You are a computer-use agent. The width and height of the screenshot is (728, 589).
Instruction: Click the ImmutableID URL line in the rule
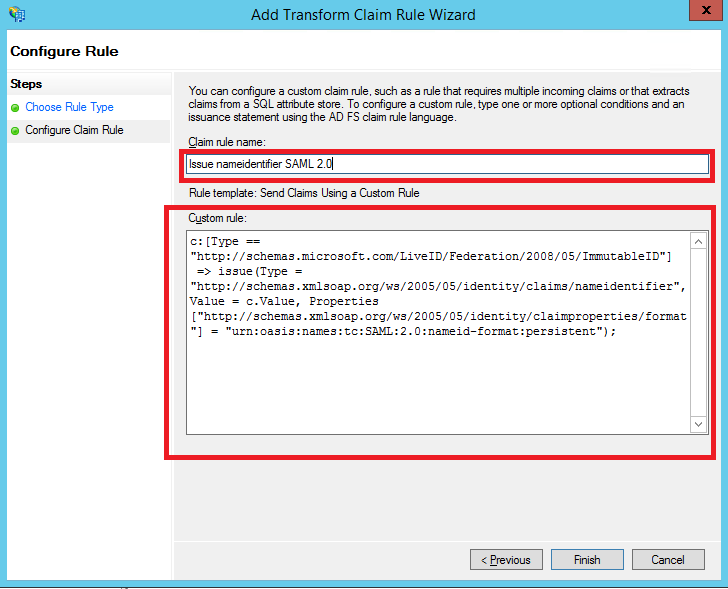(x=431, y=256)
